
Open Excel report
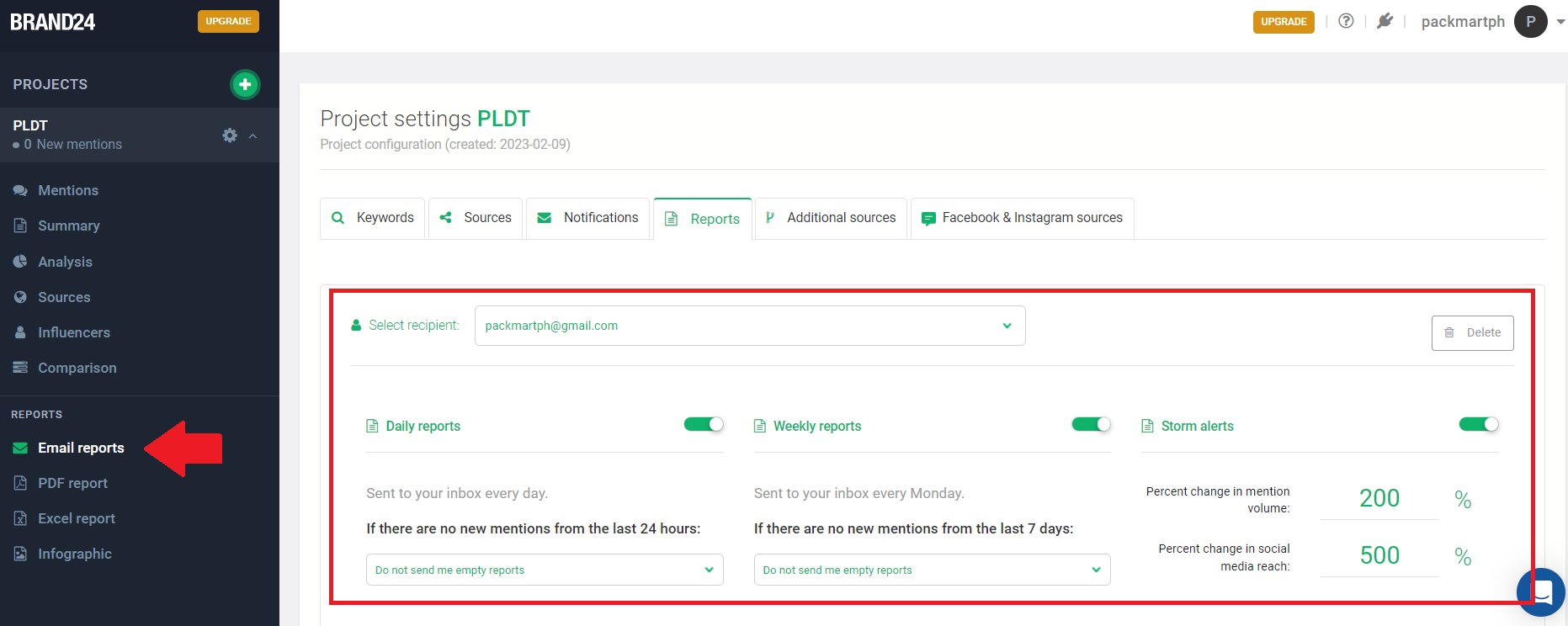(77, 518)
